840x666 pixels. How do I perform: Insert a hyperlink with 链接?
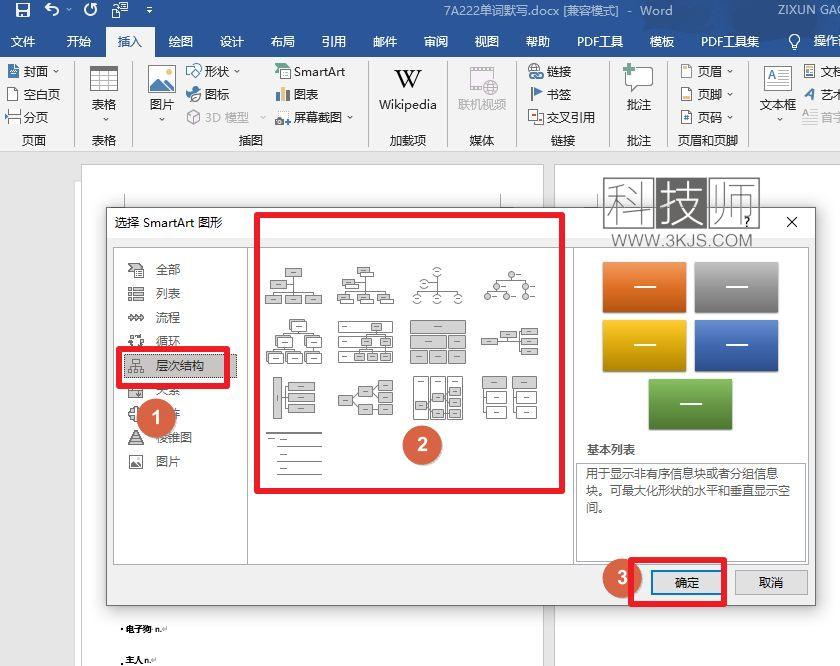click(550, 71)
